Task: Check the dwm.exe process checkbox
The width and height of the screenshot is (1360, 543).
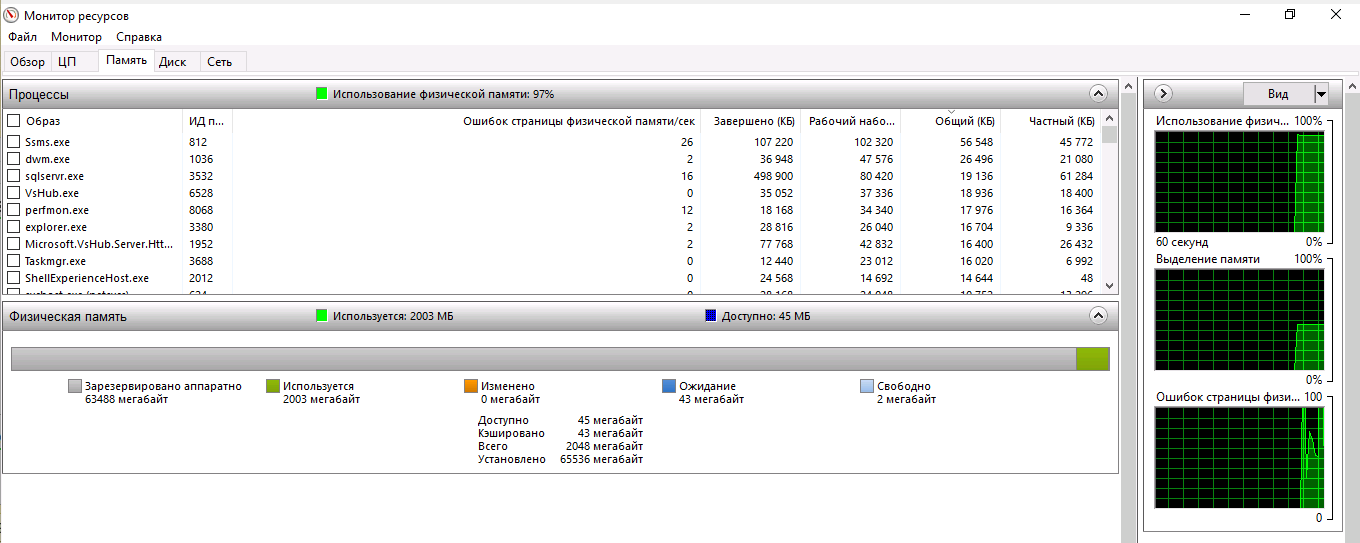Action: click(x=14, y=159)
